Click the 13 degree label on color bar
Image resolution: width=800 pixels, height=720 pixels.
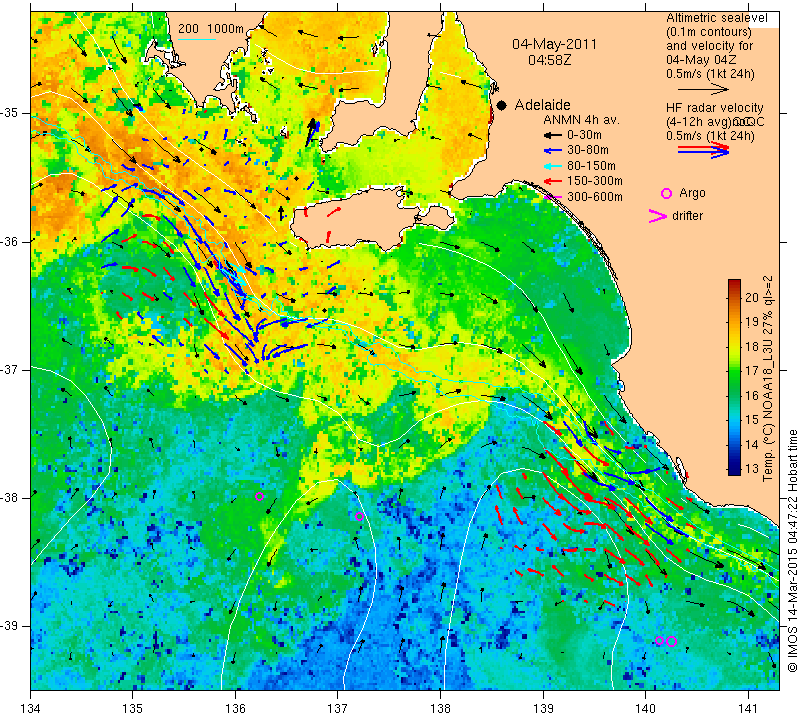coord(752,469)
